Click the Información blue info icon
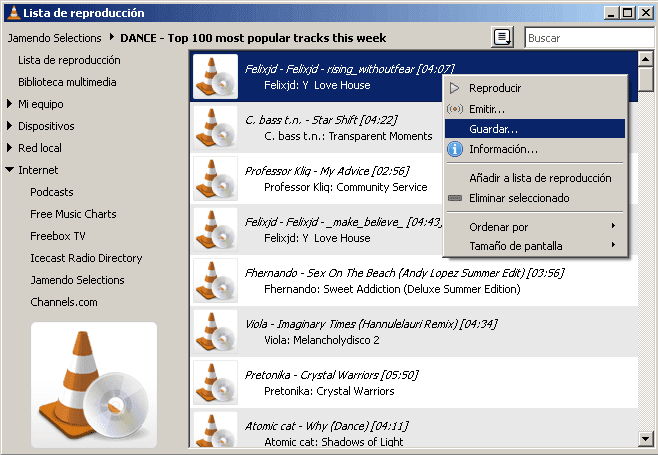This screenshot has width=658, height=455. pos(455,149)
